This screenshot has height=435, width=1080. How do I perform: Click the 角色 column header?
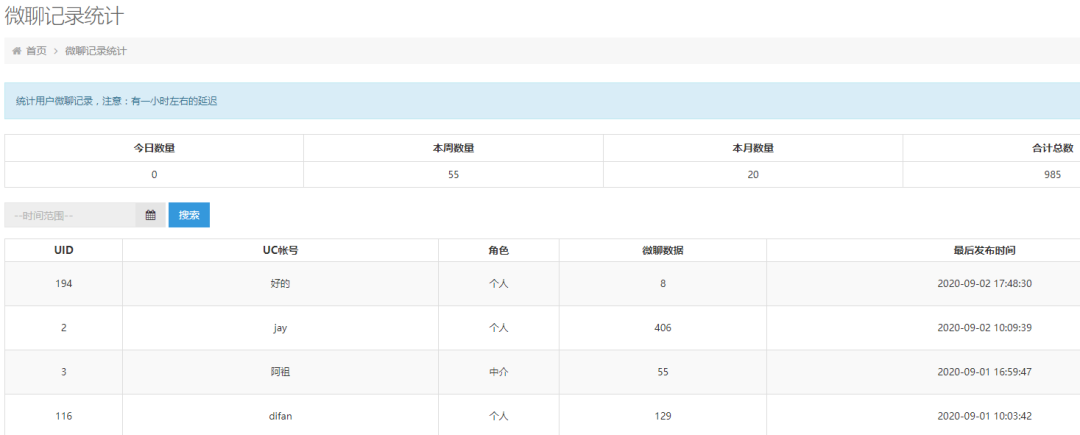(499, 251)
